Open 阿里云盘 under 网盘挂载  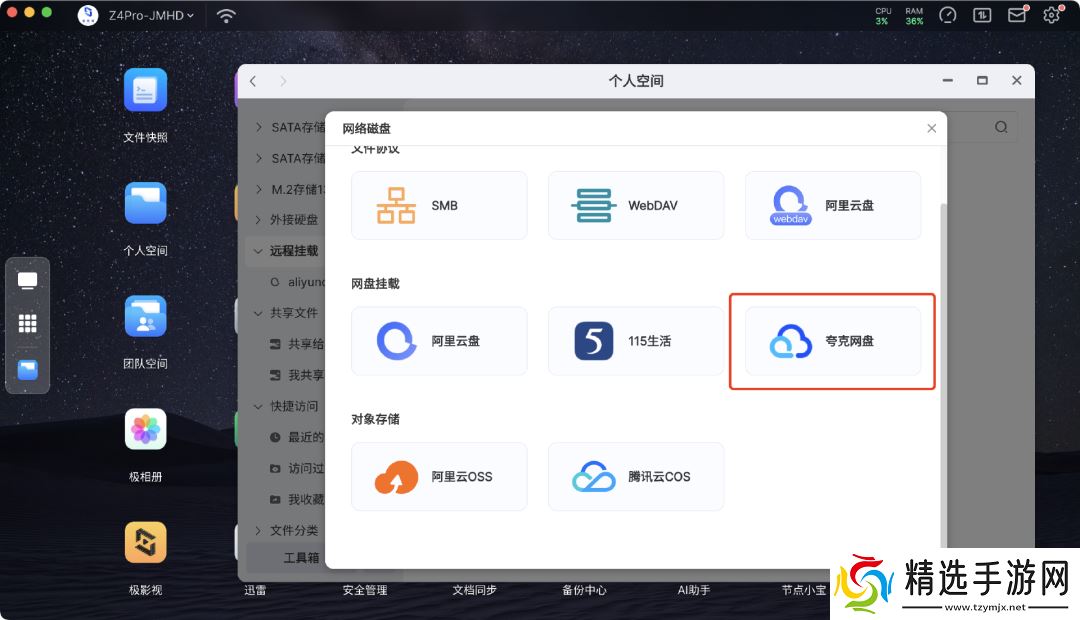439,341
